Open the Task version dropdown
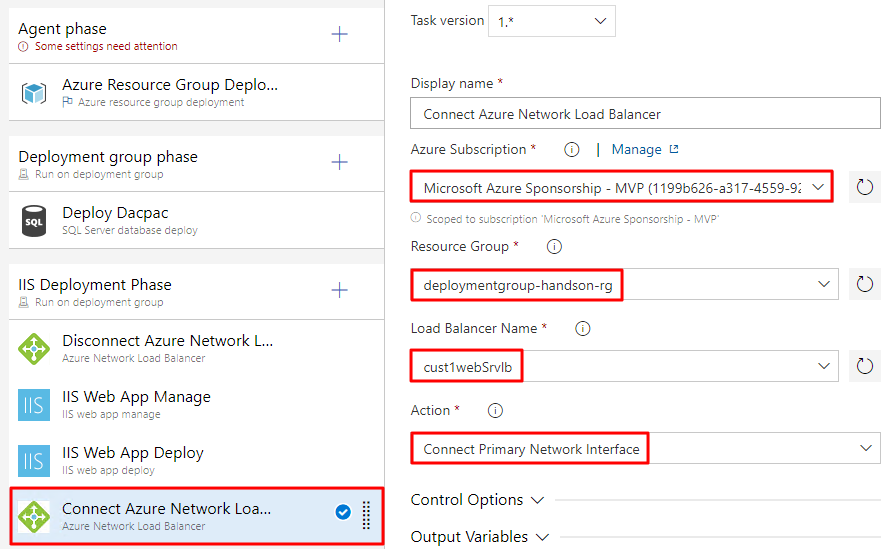This screenshot has height=549, width=895. pyautogui.click(x=551, y=21)
